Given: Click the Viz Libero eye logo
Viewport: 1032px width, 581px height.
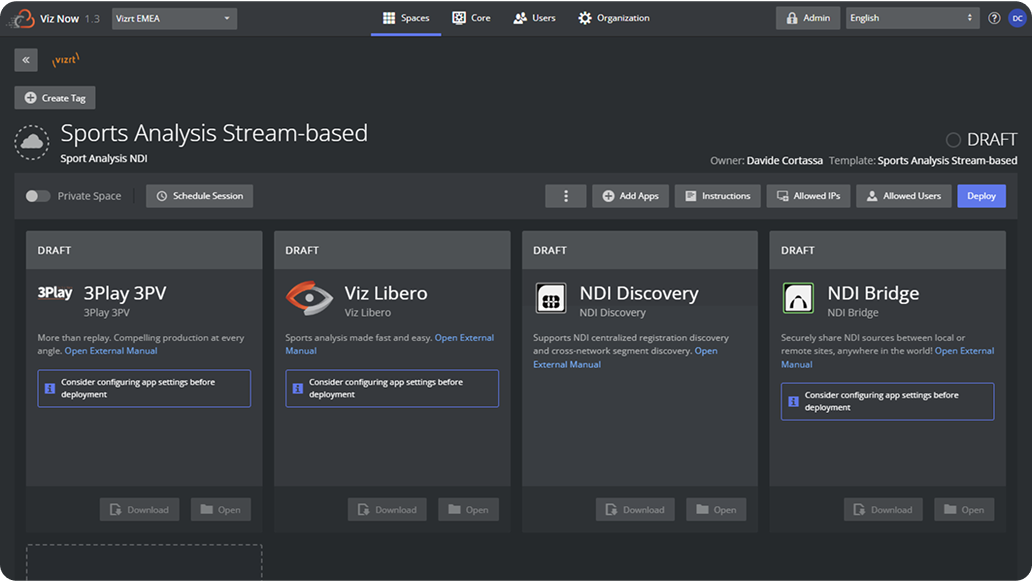Looking at the screenshot, I should point(309,298).
